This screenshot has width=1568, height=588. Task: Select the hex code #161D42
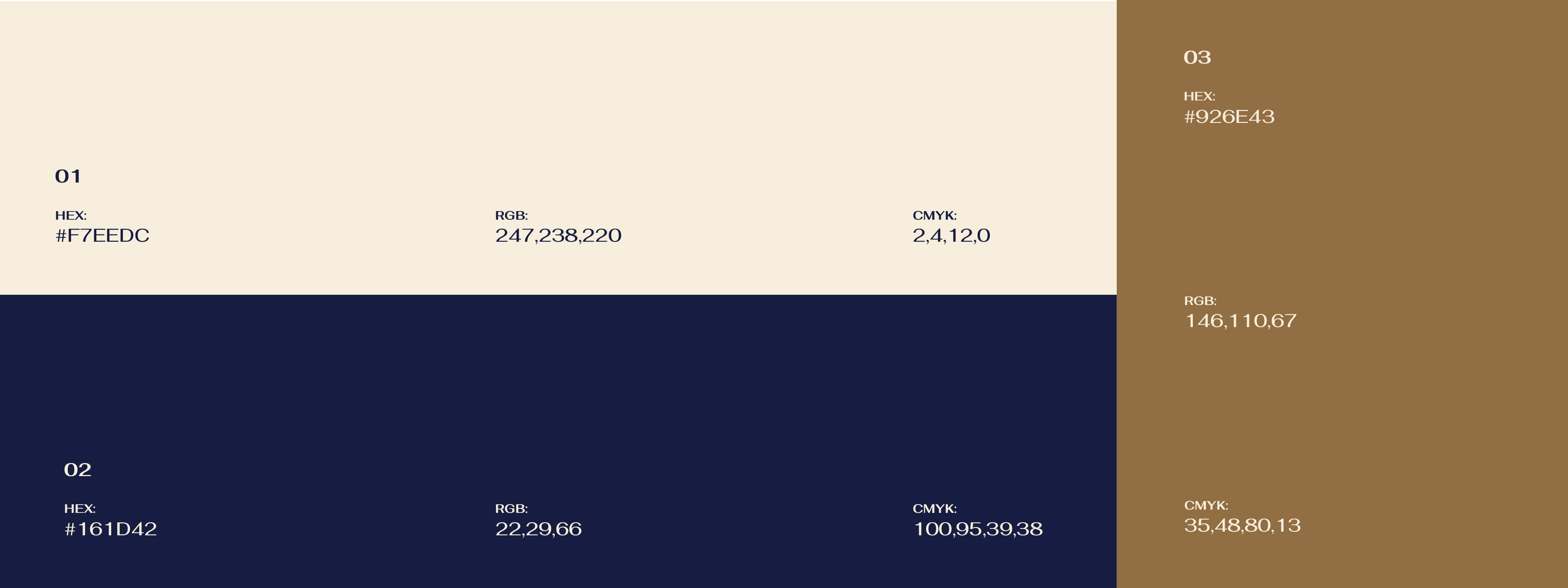tap(111, 529)
